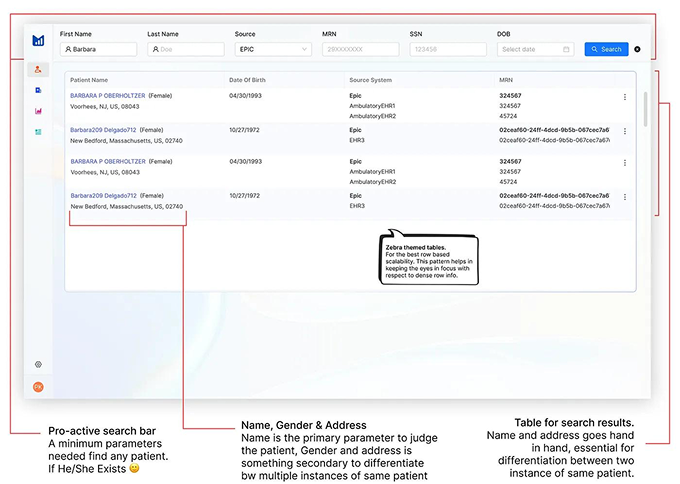Click the Date Of Birth column header

pos(247,80)
